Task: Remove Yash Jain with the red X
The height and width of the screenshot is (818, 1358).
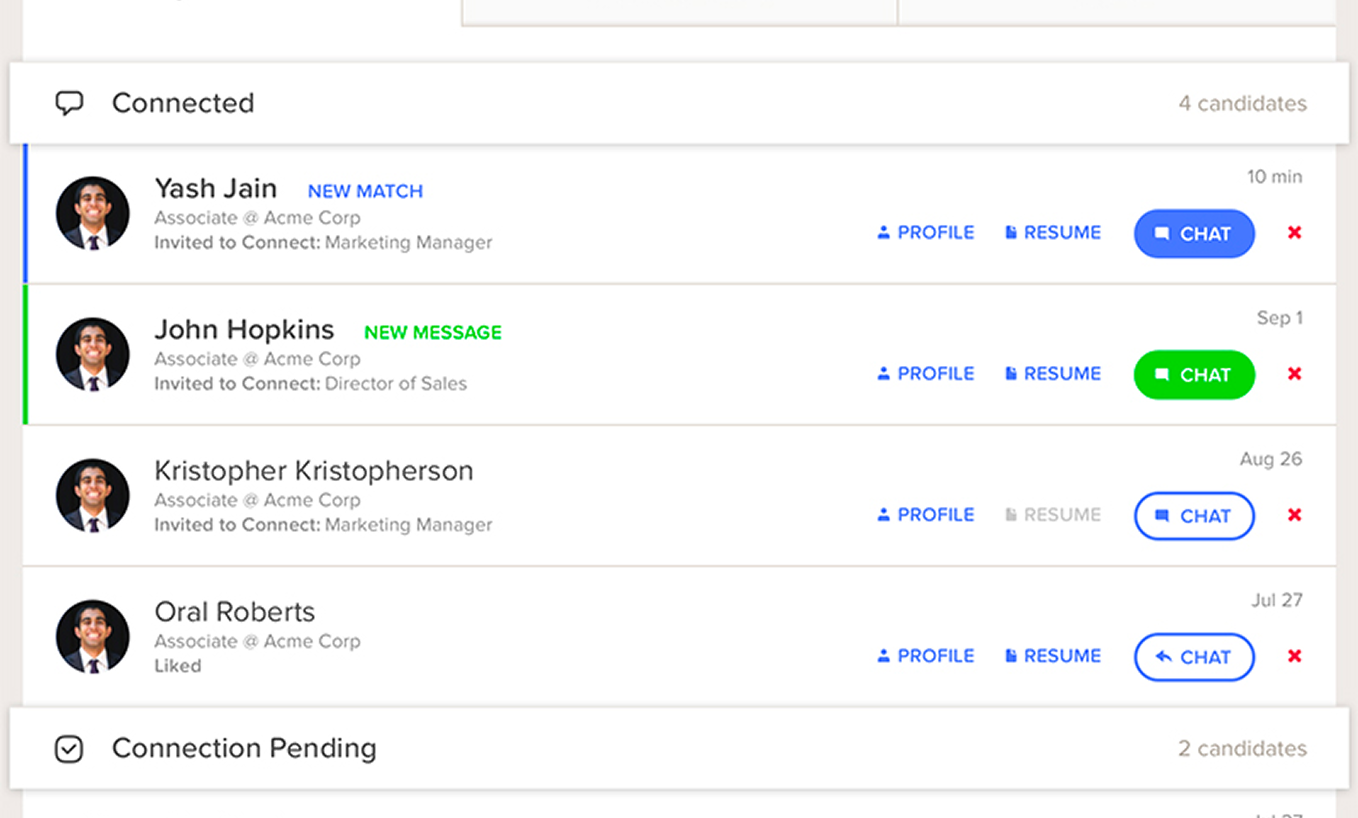Action: coord(1294,232)
